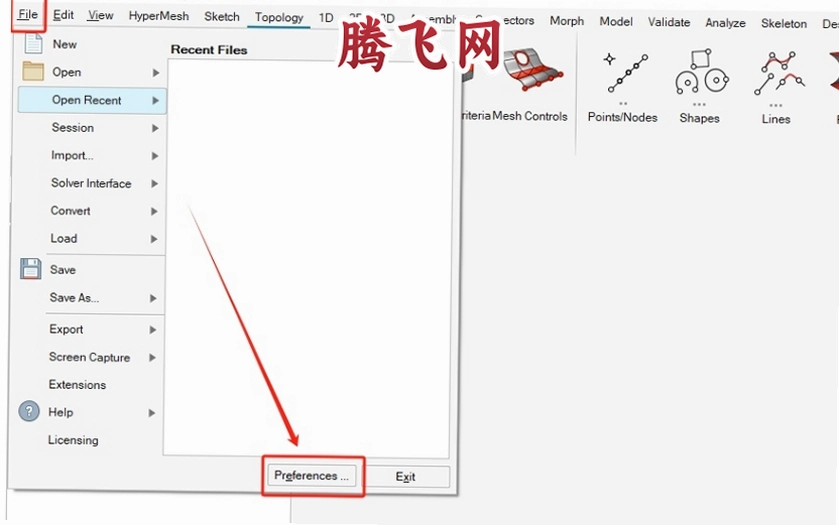The height and width of the screenshot is (525, 839).
Task: Expand the Export submenu arrow
Action: [x=153, y=330]
